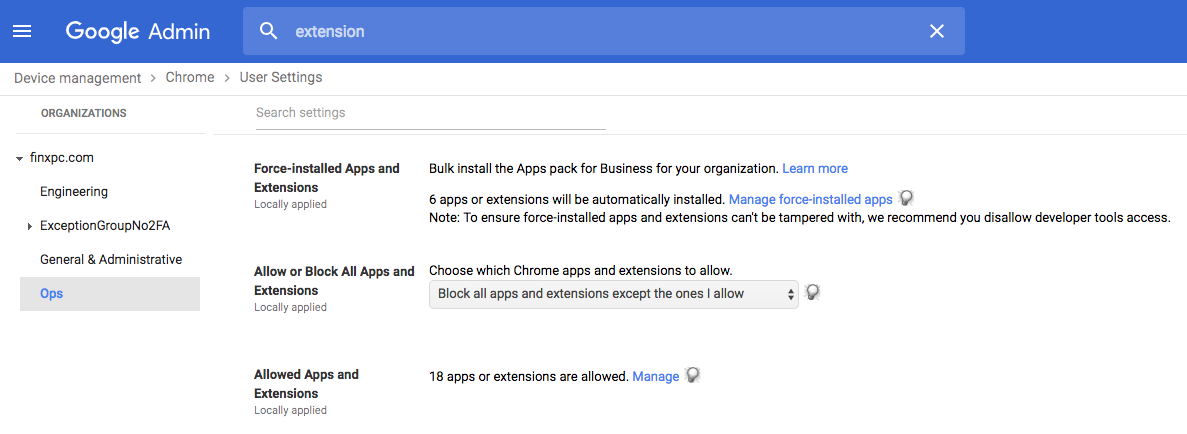Click lightbulb beside Manage force-installed apps

[906, 198]
